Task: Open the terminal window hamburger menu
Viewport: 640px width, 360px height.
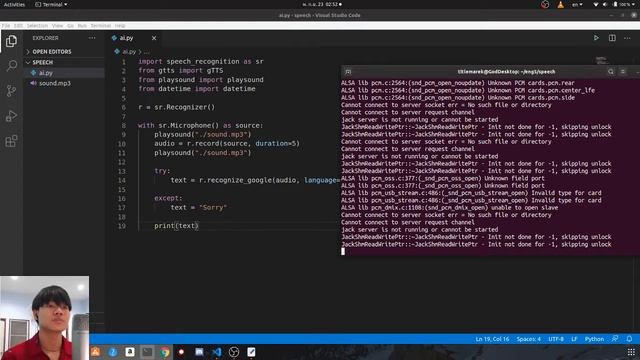Action: [x=623, y=72]
